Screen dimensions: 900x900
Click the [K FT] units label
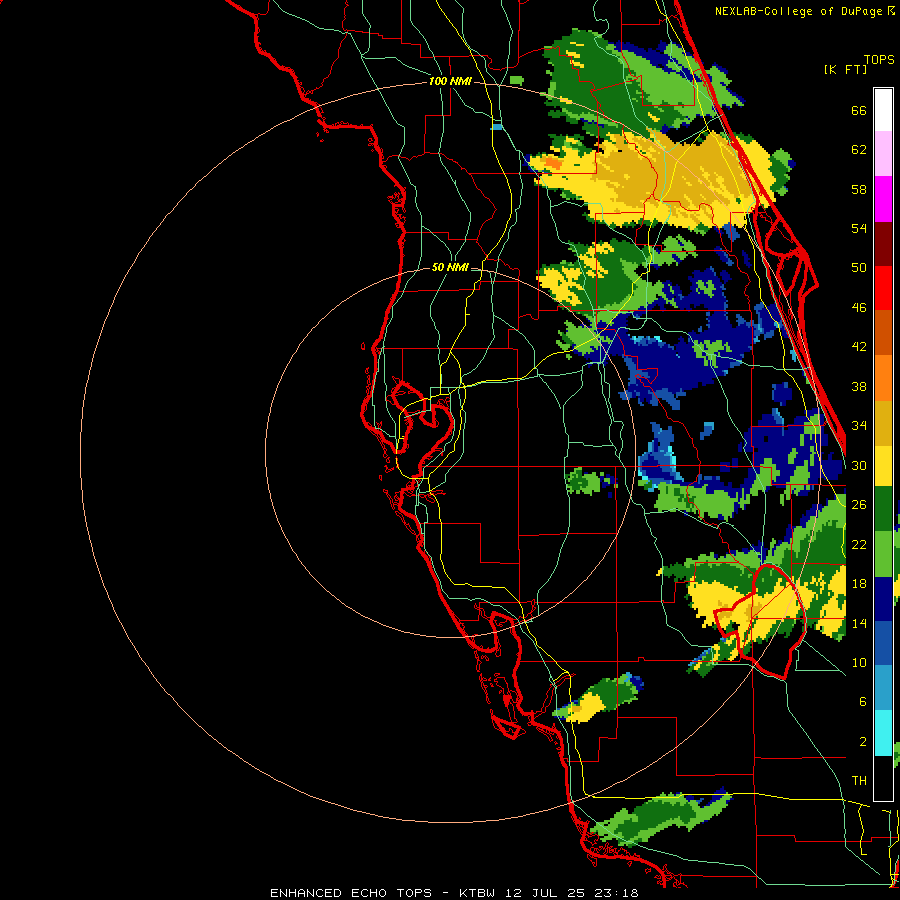pos(845,69)
